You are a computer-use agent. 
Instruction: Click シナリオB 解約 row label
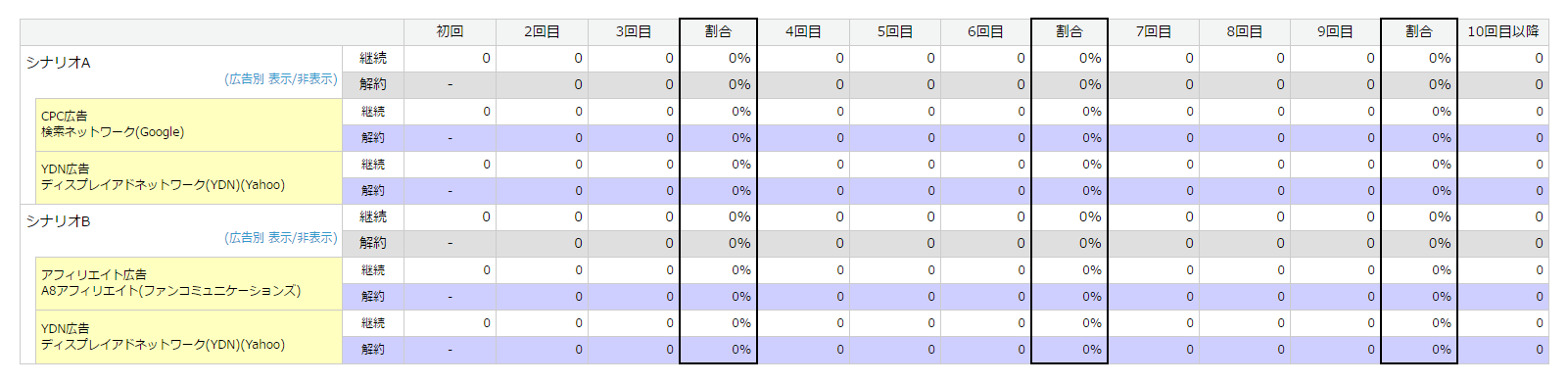(x=373, y=243)
